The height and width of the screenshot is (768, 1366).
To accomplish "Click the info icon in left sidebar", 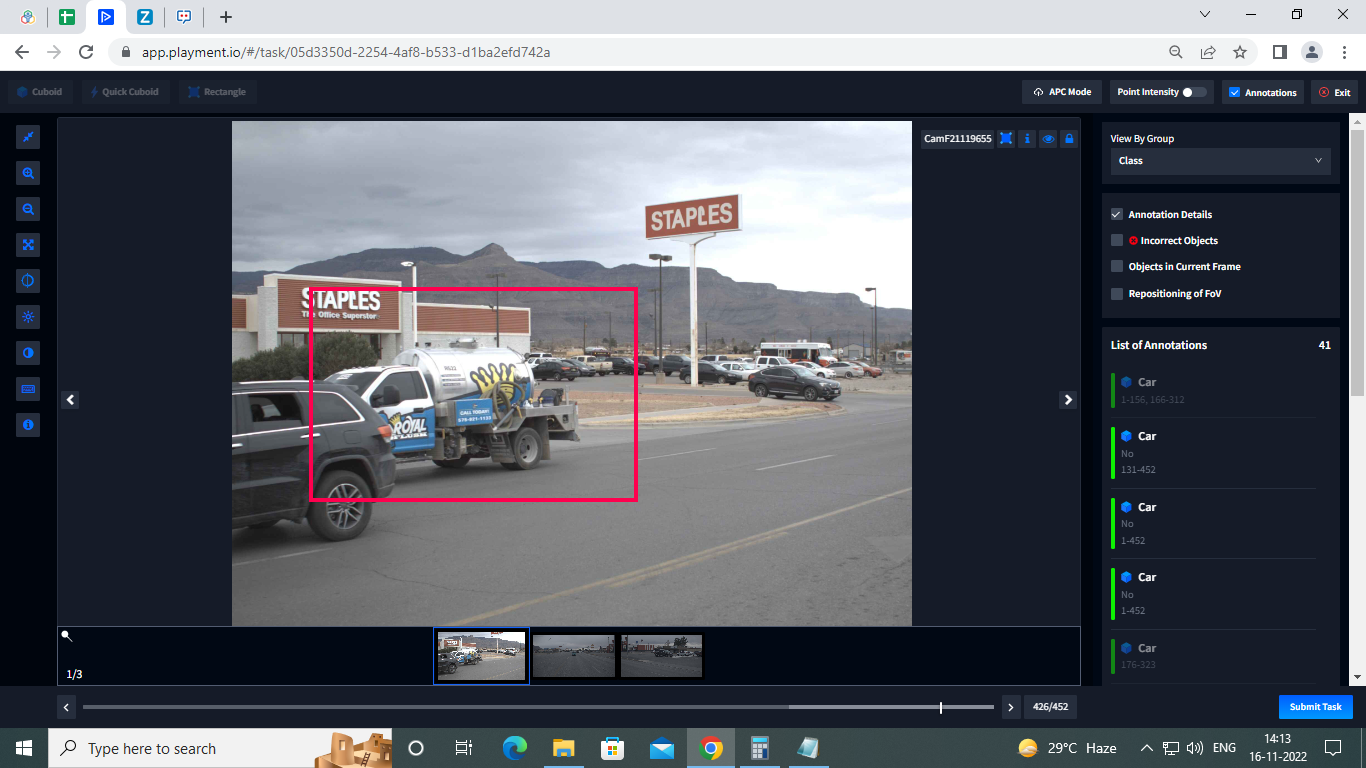I will 28,425.
